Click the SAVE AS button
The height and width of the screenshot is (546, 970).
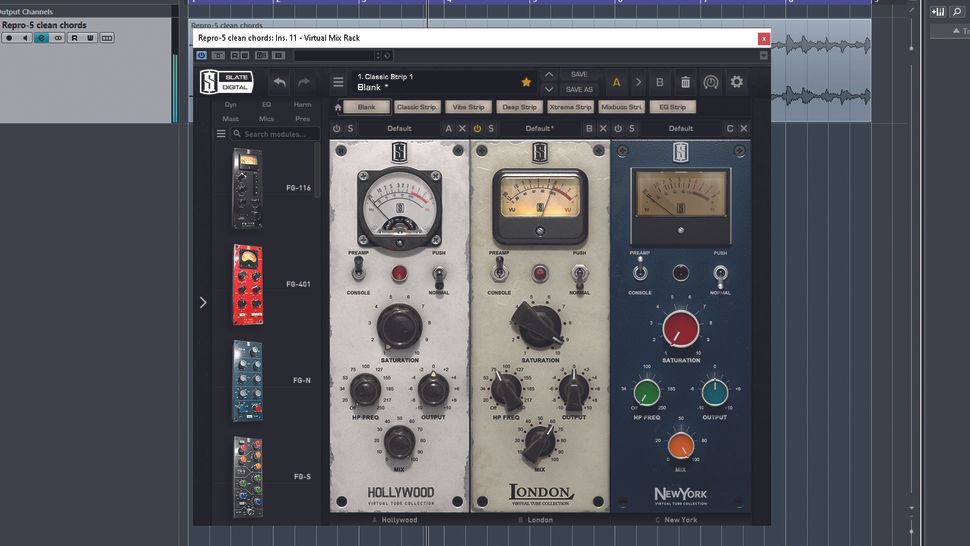pos(579,89)
